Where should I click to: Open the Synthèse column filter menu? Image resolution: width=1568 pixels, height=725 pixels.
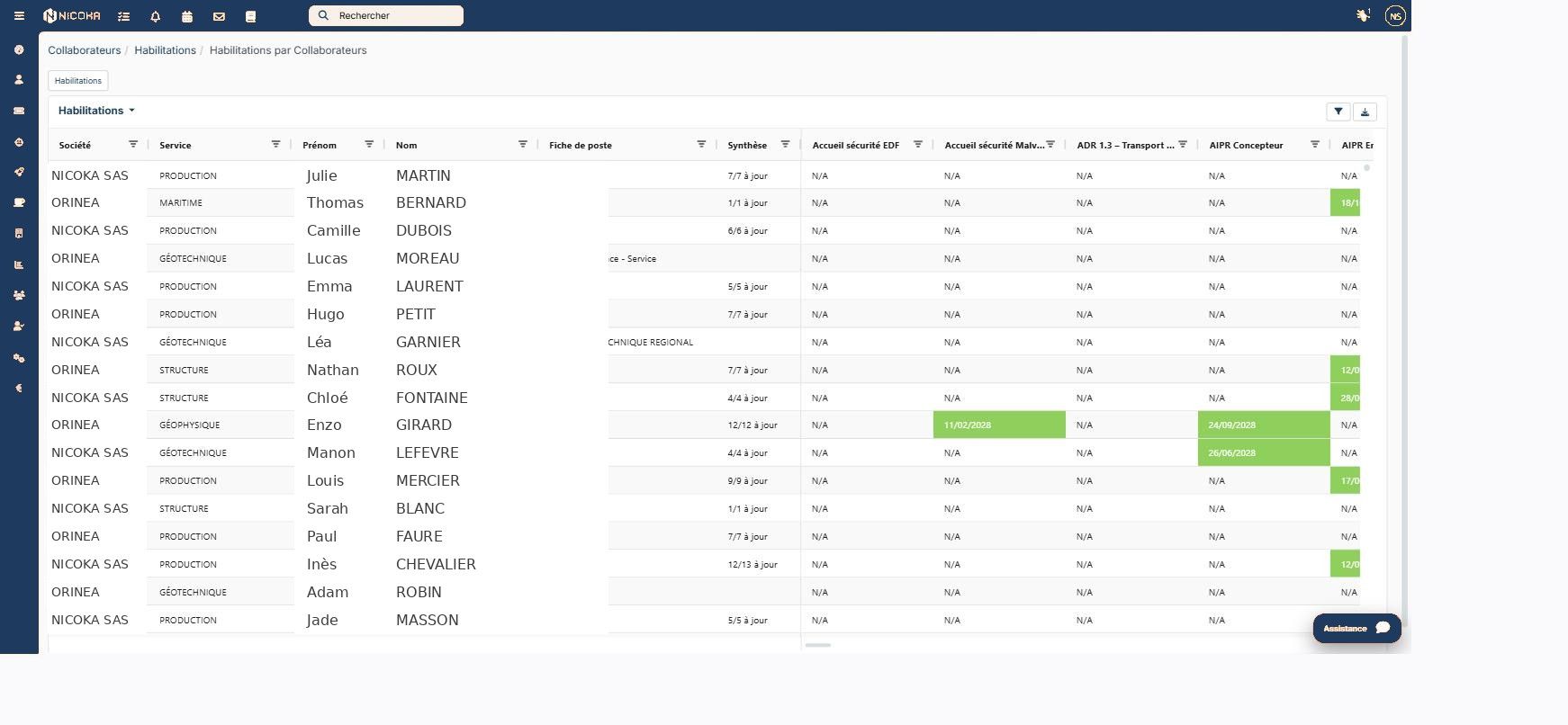pyautogui.click(x=785, y=144)
